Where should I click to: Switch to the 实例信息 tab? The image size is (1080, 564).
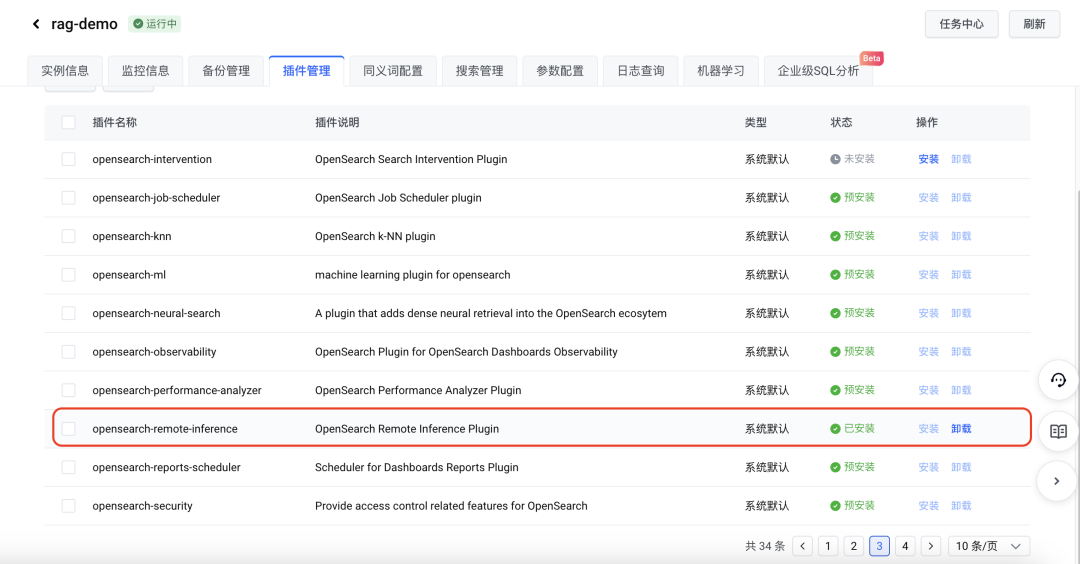(65, 71)
